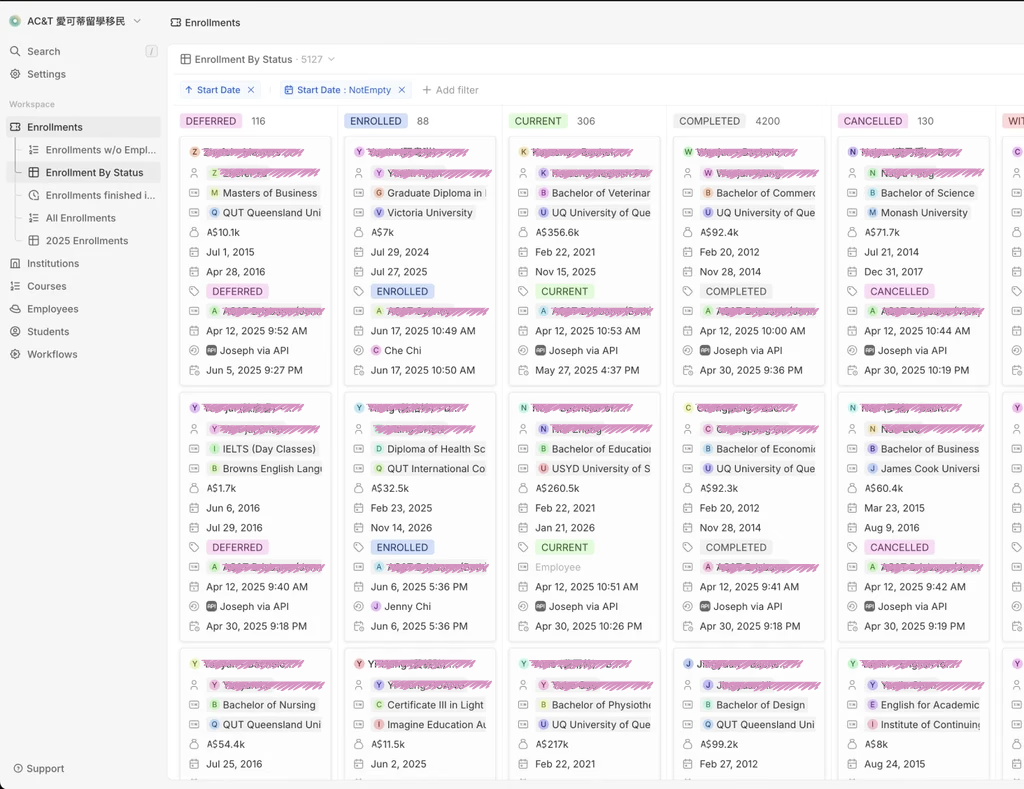Click the CANCELLED status tag on Monash card

tap(899, 291)
